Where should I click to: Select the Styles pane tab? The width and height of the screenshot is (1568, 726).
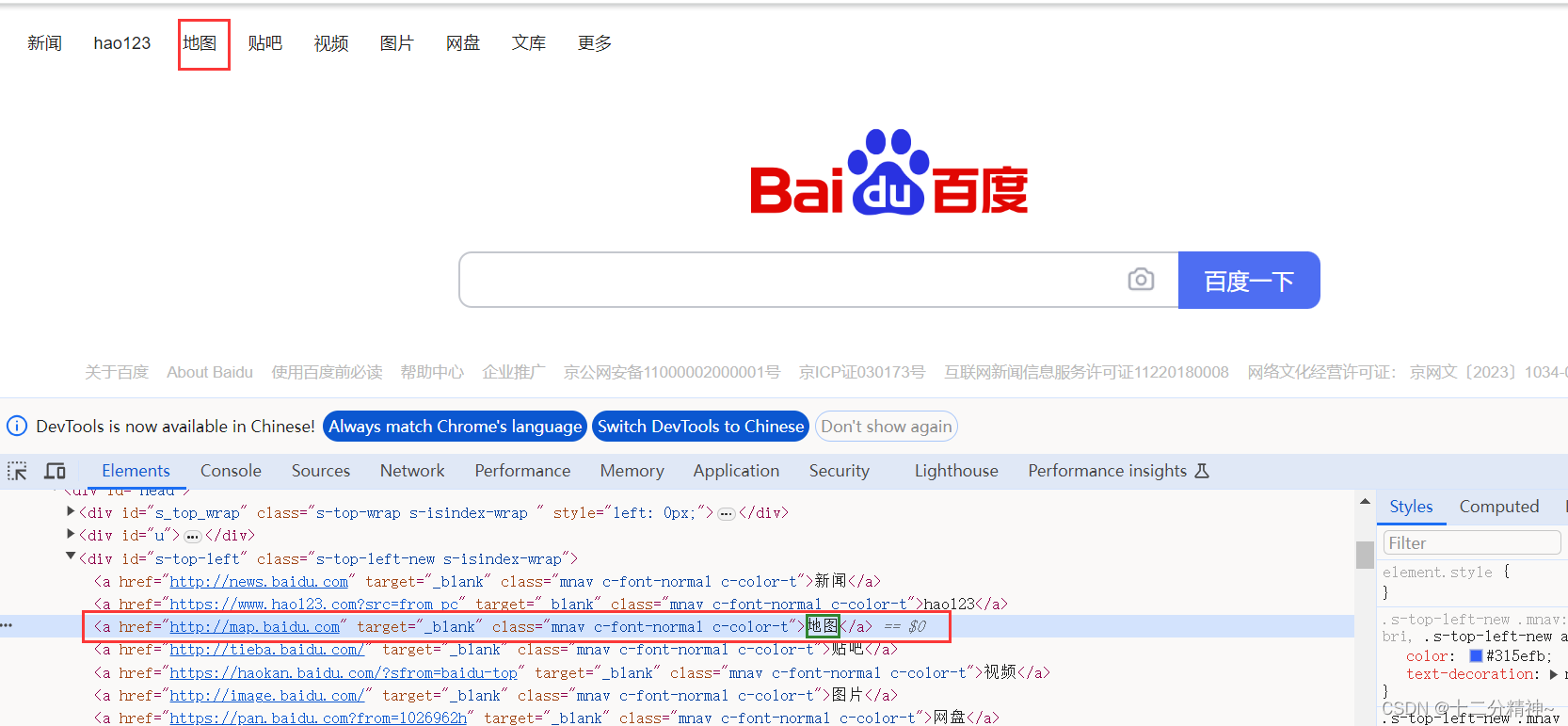[1411, 507]
